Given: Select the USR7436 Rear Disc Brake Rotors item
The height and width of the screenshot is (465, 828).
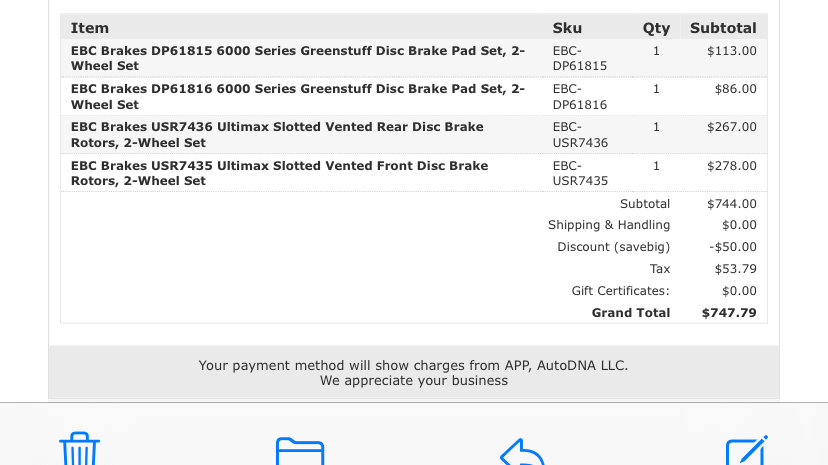Looking at the screenshot, I should tap(277, 135).
